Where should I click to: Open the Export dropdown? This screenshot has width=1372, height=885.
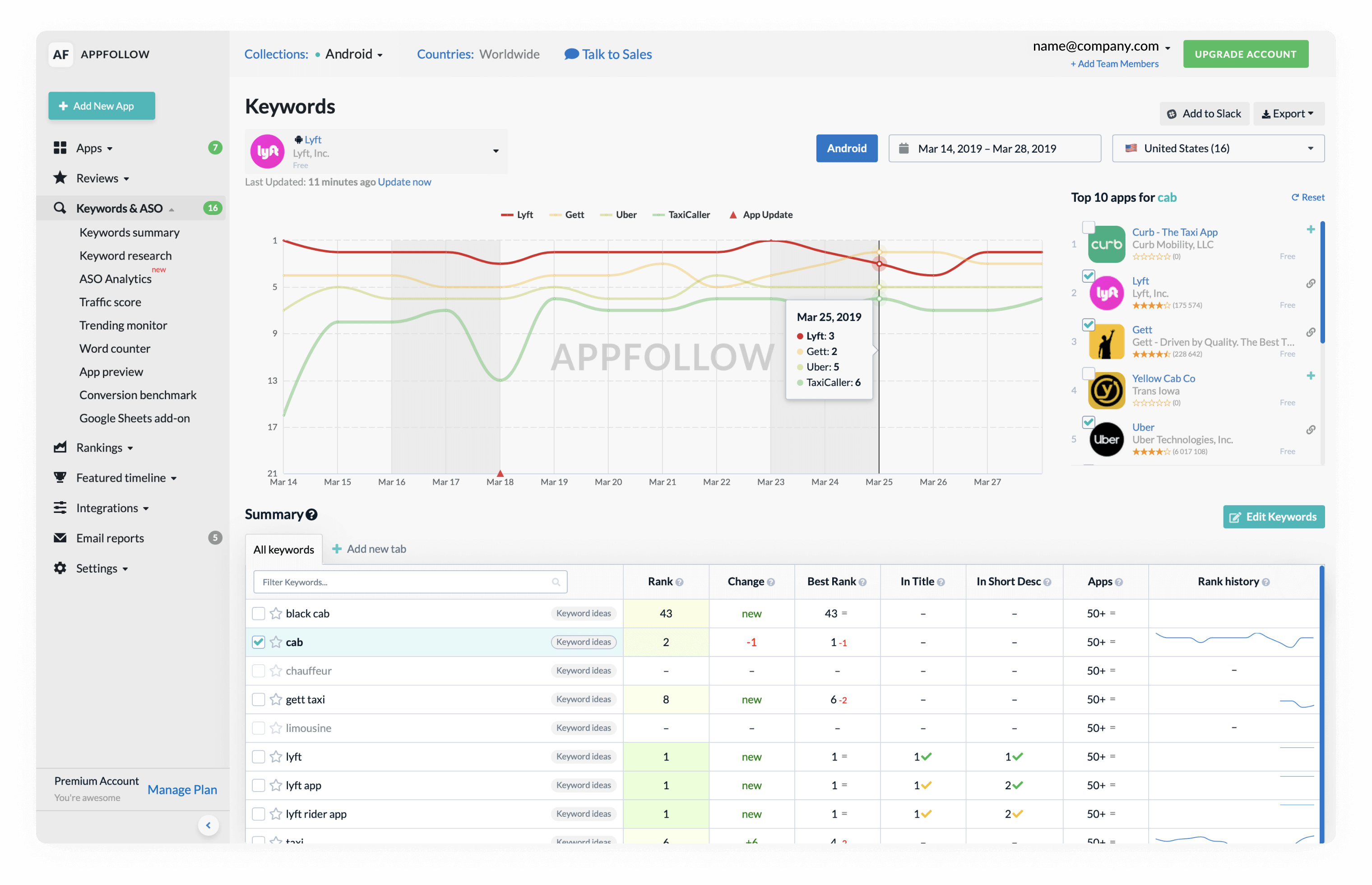coord(1288,114)
